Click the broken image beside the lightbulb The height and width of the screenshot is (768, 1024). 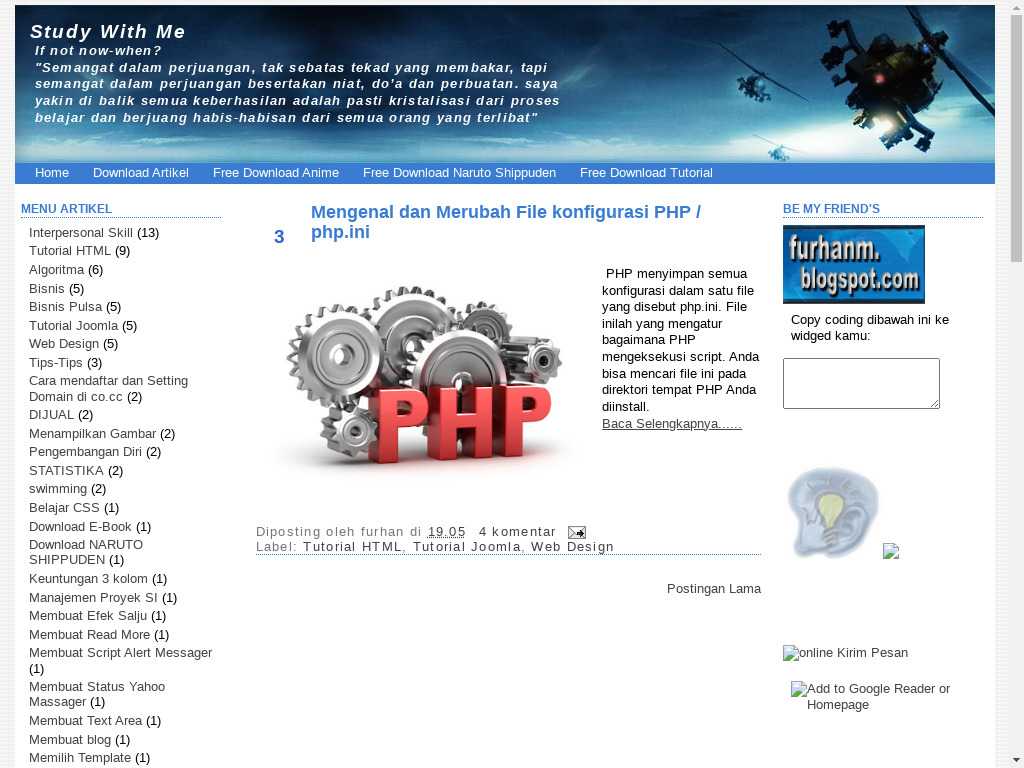(x=891, y=551)
